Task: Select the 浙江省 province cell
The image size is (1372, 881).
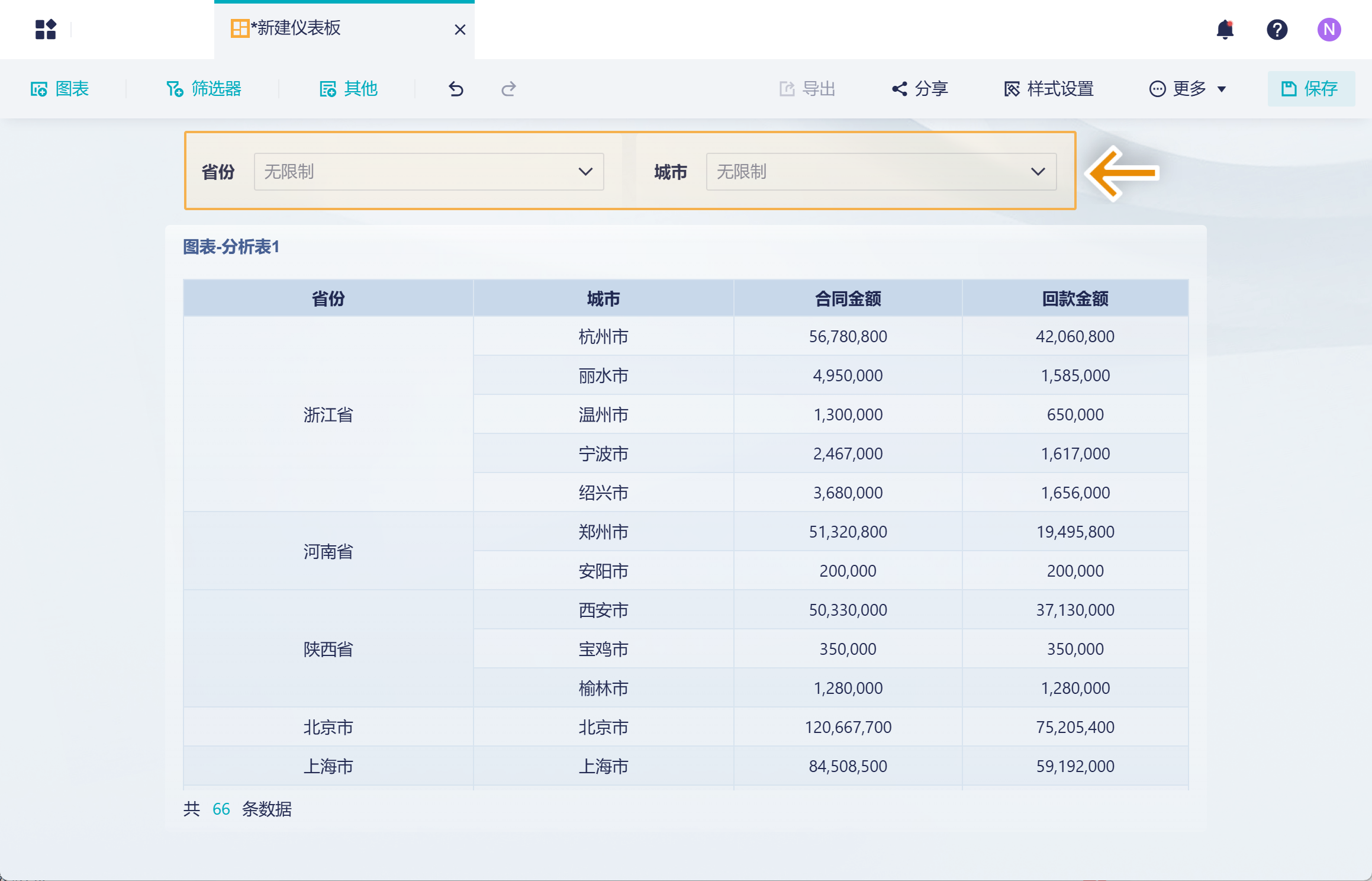Action: (328, 414)
